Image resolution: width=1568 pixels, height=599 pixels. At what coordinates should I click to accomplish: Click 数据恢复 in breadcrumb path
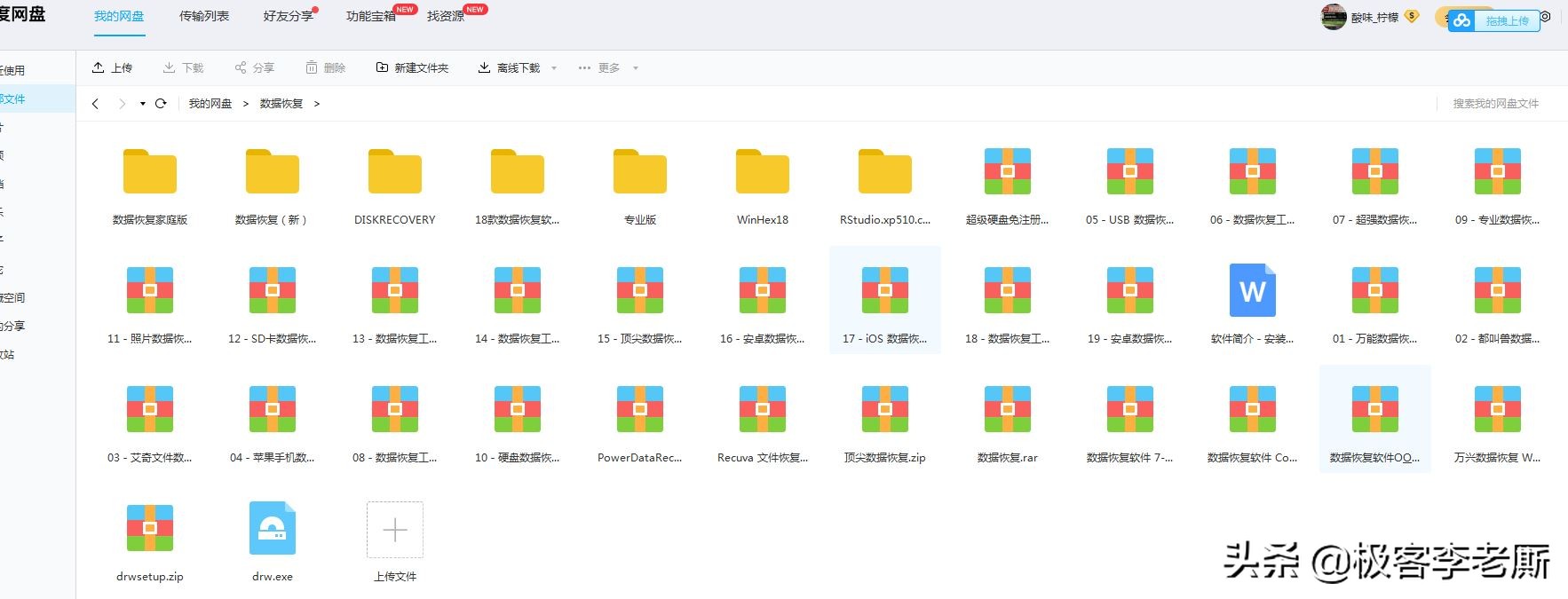281,104
